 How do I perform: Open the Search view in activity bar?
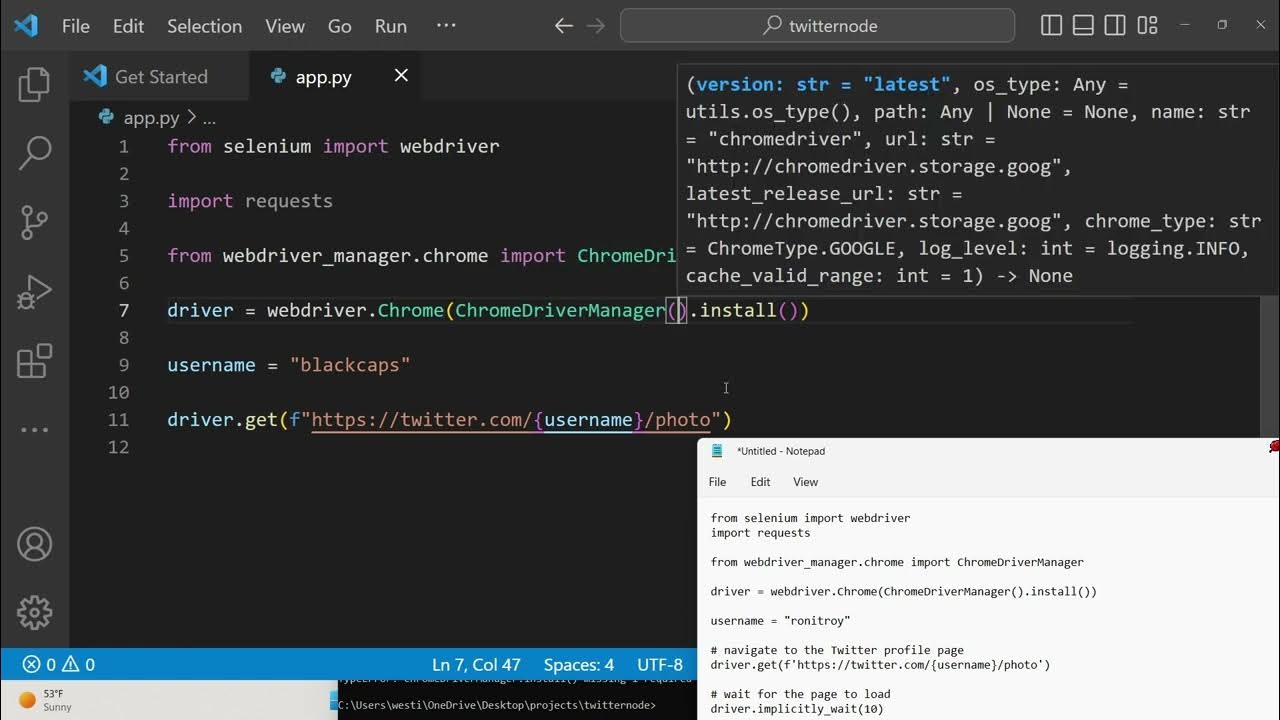[x=34, y=153]
